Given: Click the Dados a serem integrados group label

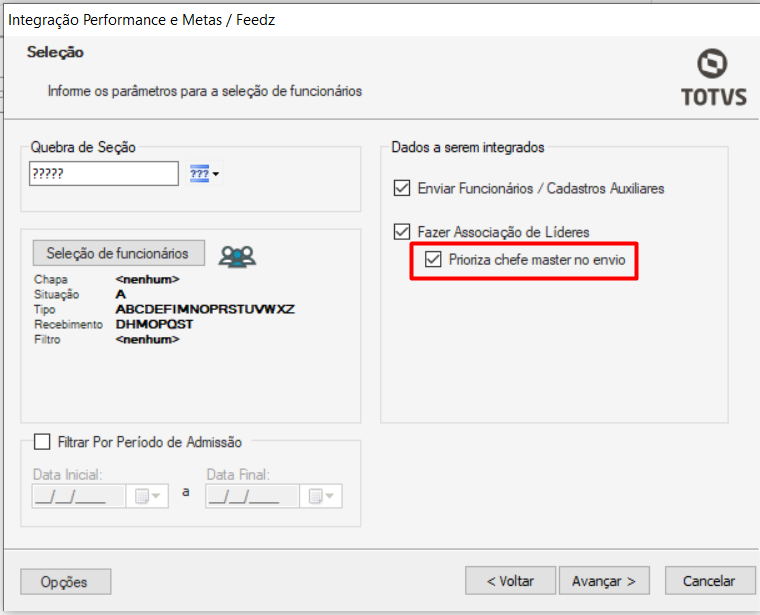Looking at the screenshot, I should point(468,147).
